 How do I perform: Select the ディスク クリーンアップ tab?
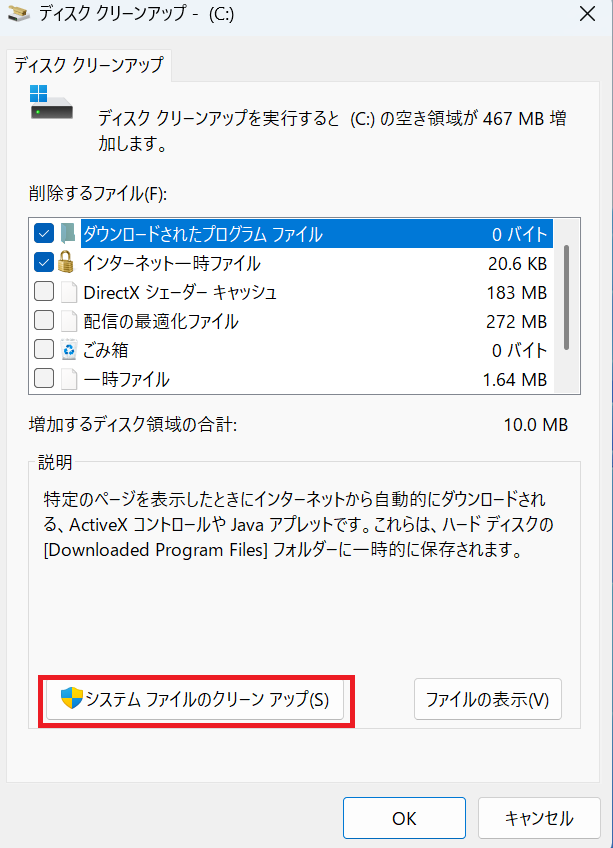pos(89,66)
